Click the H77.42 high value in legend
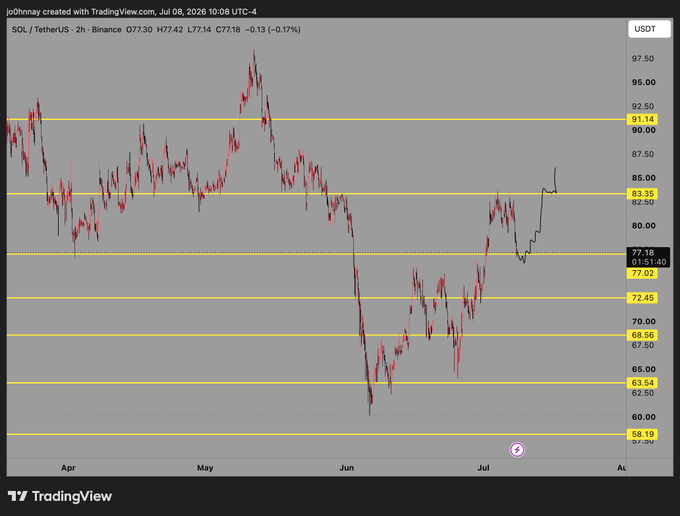Viewport: 680px width, 516px height. pos(170,29)
